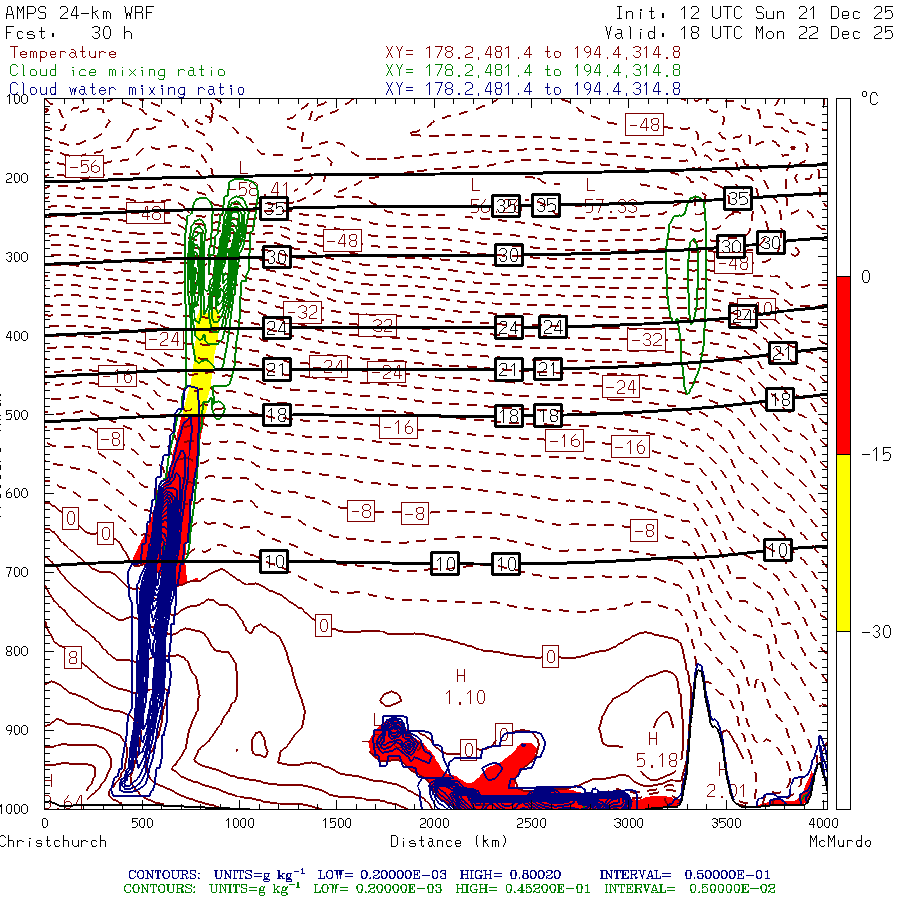This screenshot has width=900, height=900.
Task: Click the 3000 distance axis label
Action: tap(629, 823)
